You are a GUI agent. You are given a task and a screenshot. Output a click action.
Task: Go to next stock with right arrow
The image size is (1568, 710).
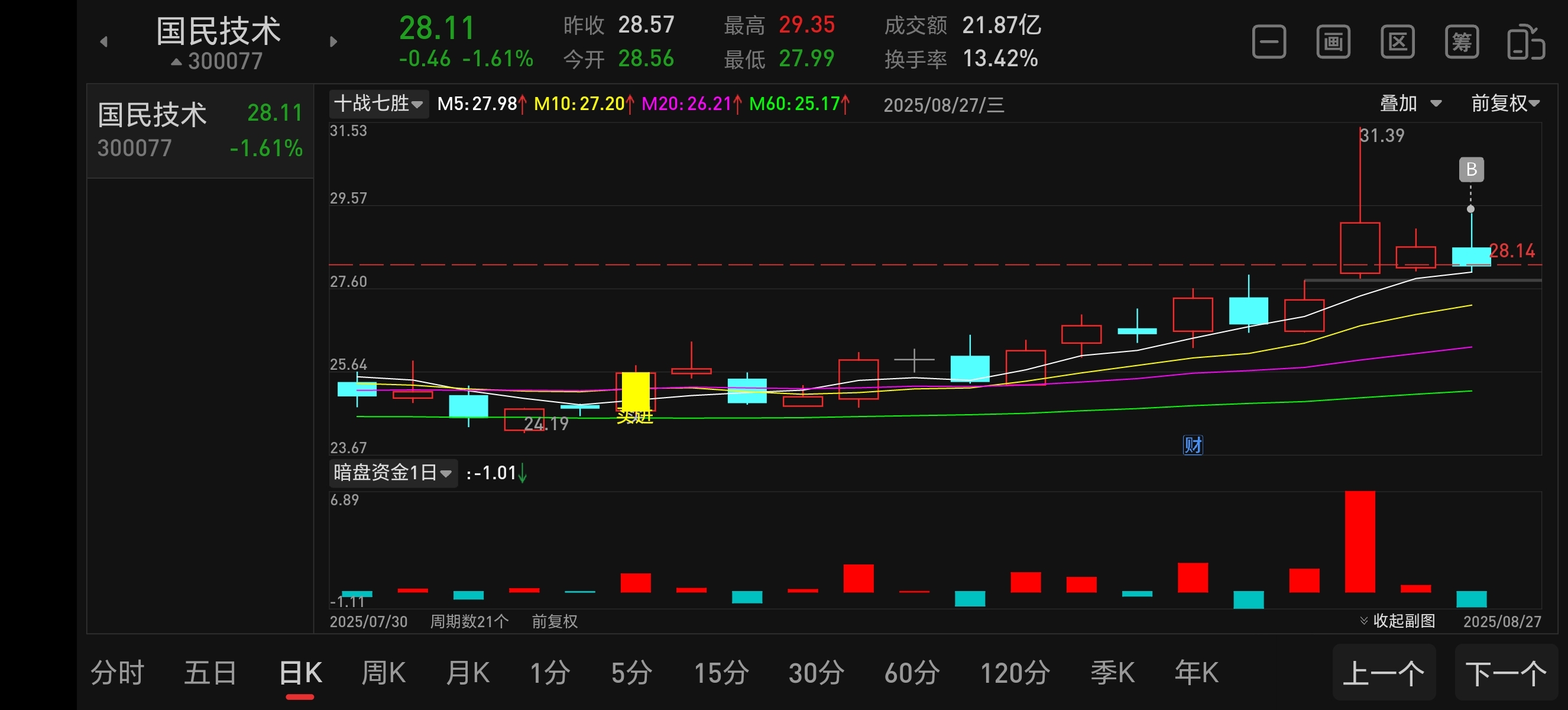333,41
